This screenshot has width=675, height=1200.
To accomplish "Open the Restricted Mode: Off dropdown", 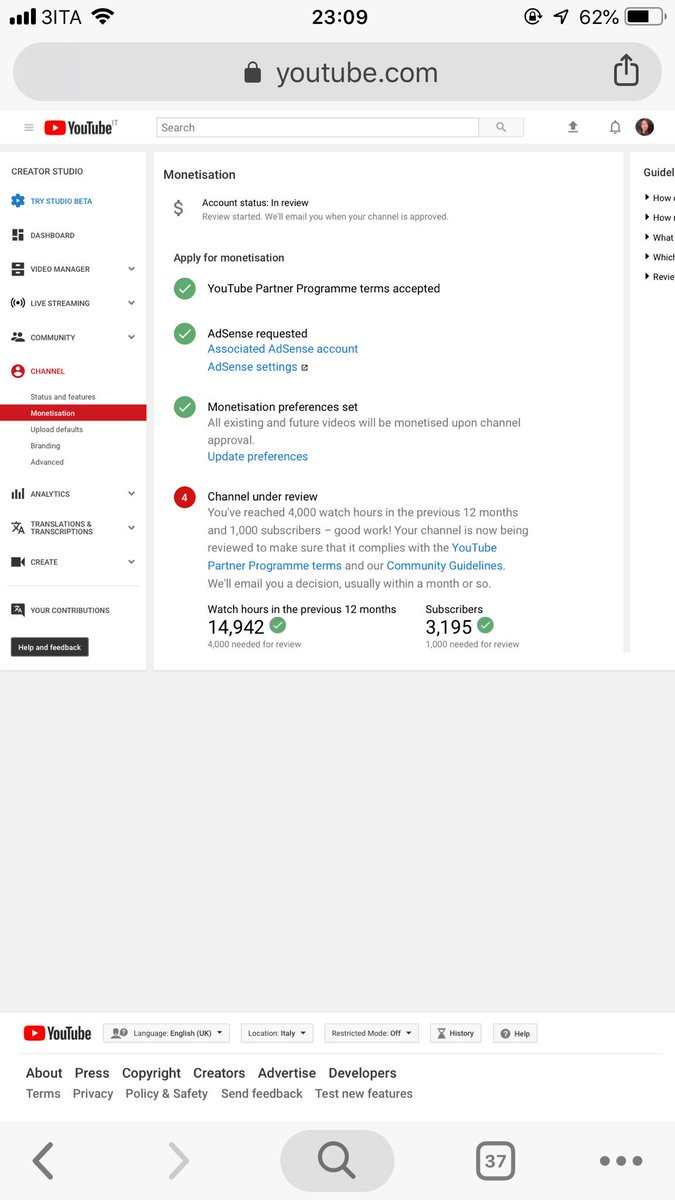I will (371, 1033).
